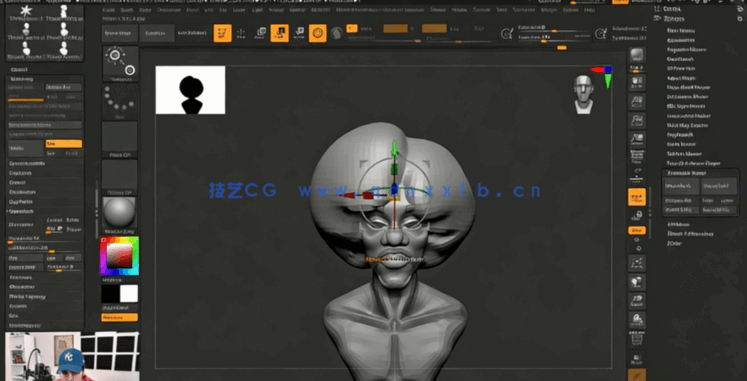Toggle the orange Zadd button

(434, 29)
